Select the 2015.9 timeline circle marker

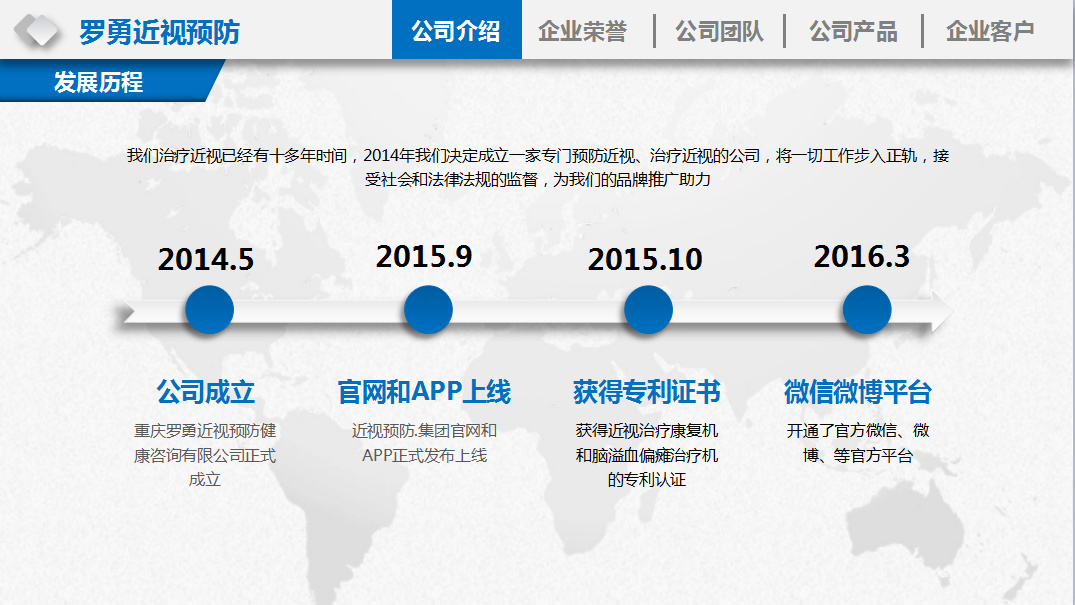coord(428,310)
